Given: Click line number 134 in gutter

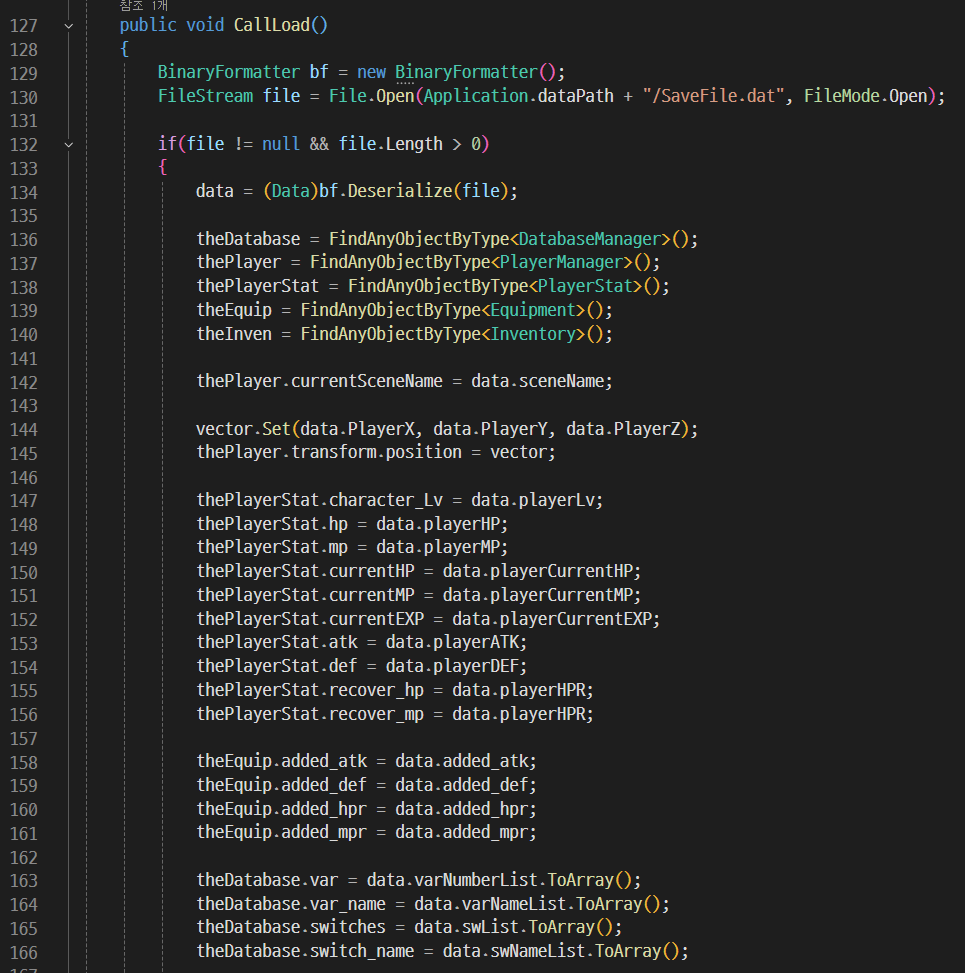Looking at the screenshot, I should [24, 192].
